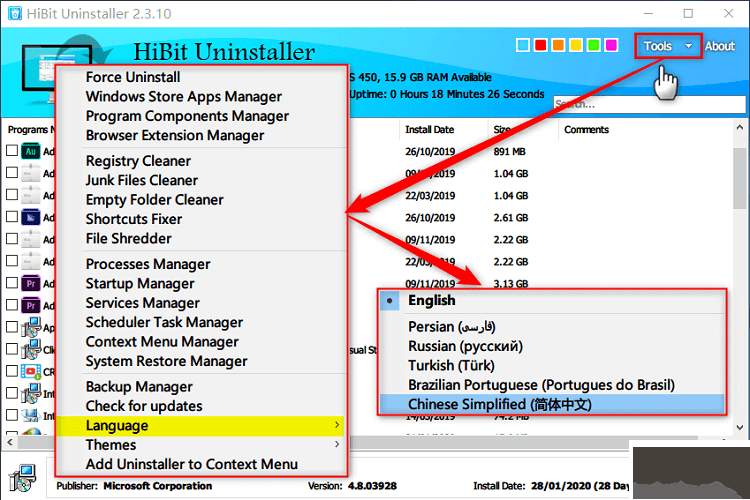Expand the Themes submenu

(x=201, y=445)
